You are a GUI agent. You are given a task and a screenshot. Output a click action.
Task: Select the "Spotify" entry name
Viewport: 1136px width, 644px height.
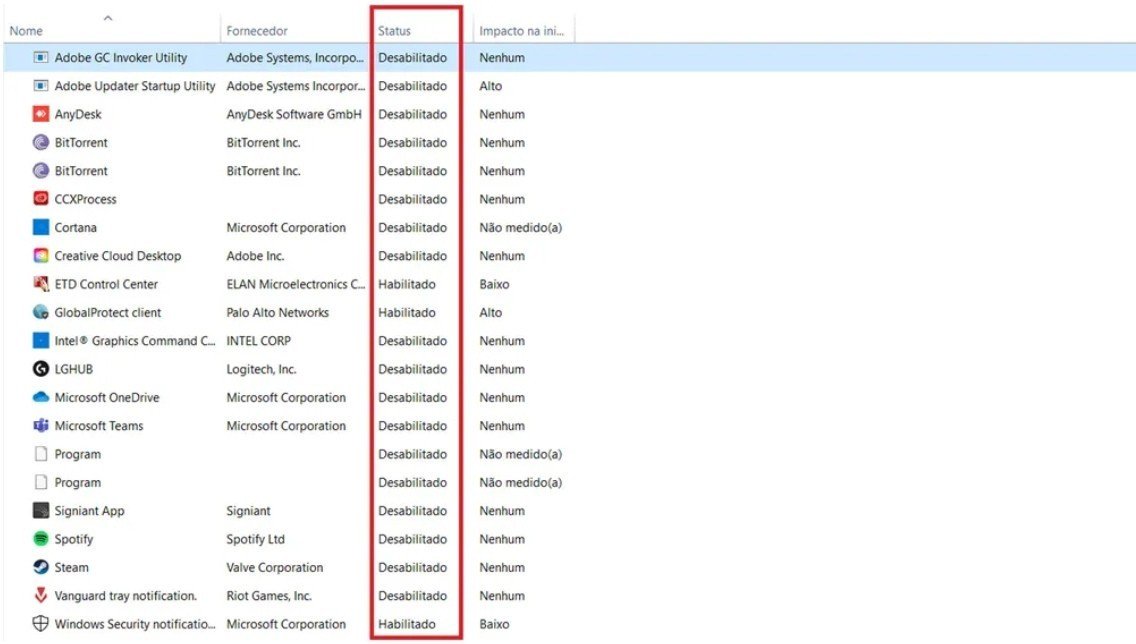click(74, 538)
